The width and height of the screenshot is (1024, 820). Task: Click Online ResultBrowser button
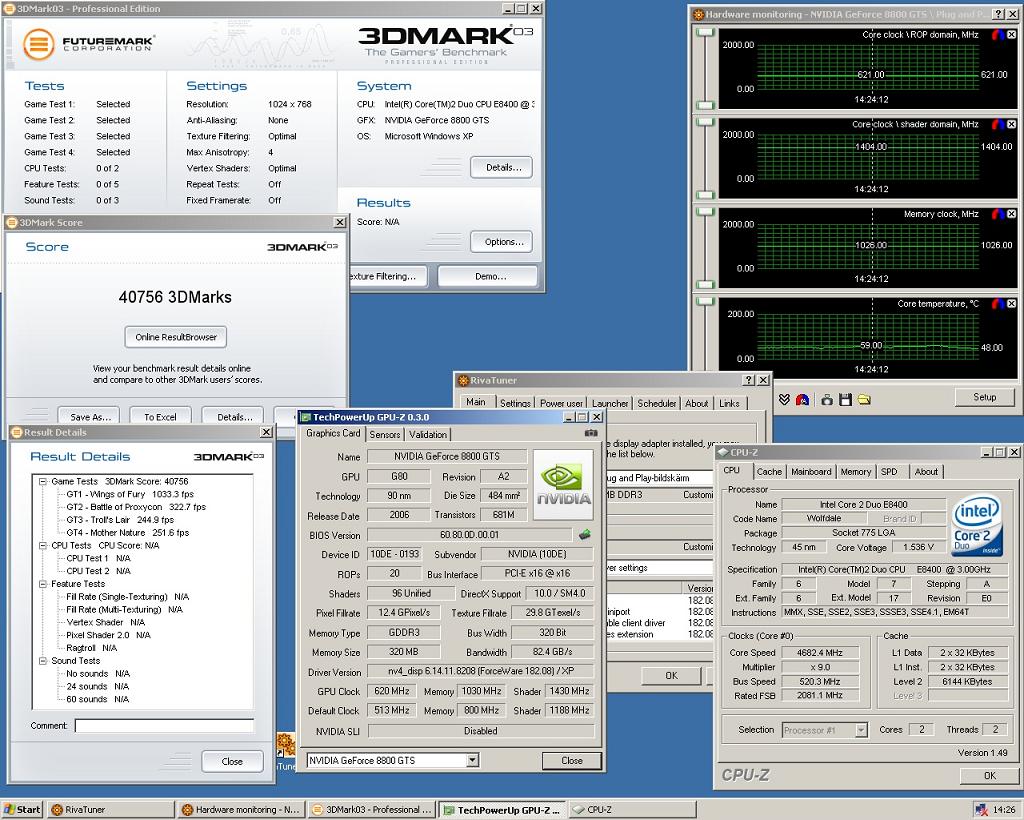176,337
